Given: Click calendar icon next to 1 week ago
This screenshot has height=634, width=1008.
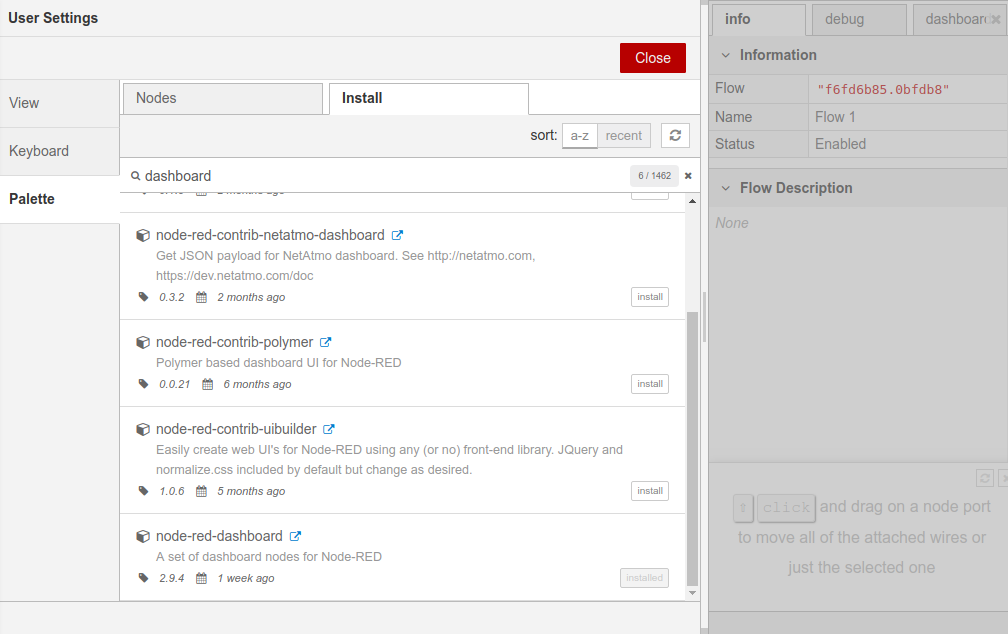Looking at the screenshot, I should tap(201, 578).
